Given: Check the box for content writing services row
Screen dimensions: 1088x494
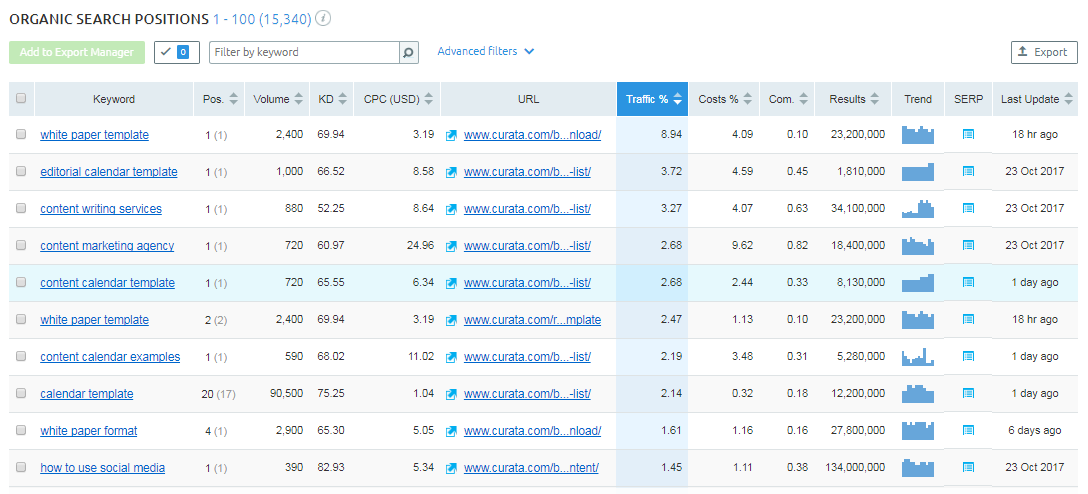Looking at the screenshot, I should pyautogui.click(x=21, y=208).
